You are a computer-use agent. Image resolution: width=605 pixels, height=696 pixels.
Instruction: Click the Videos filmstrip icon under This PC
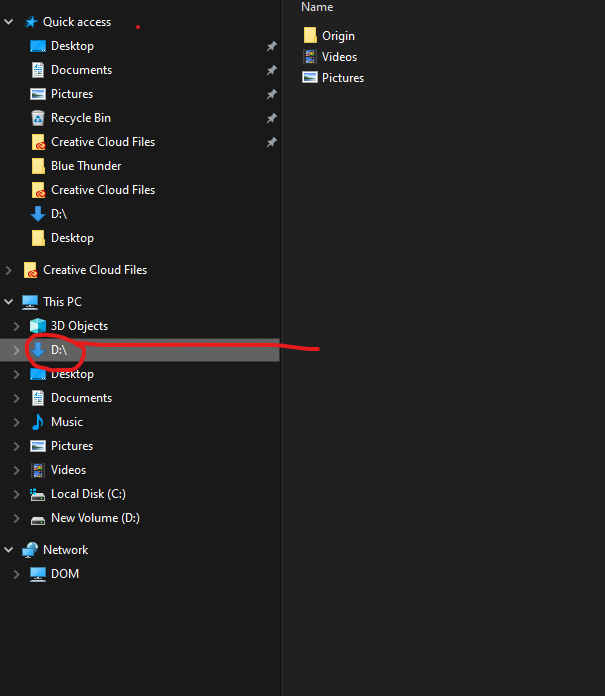click(38, 470)
